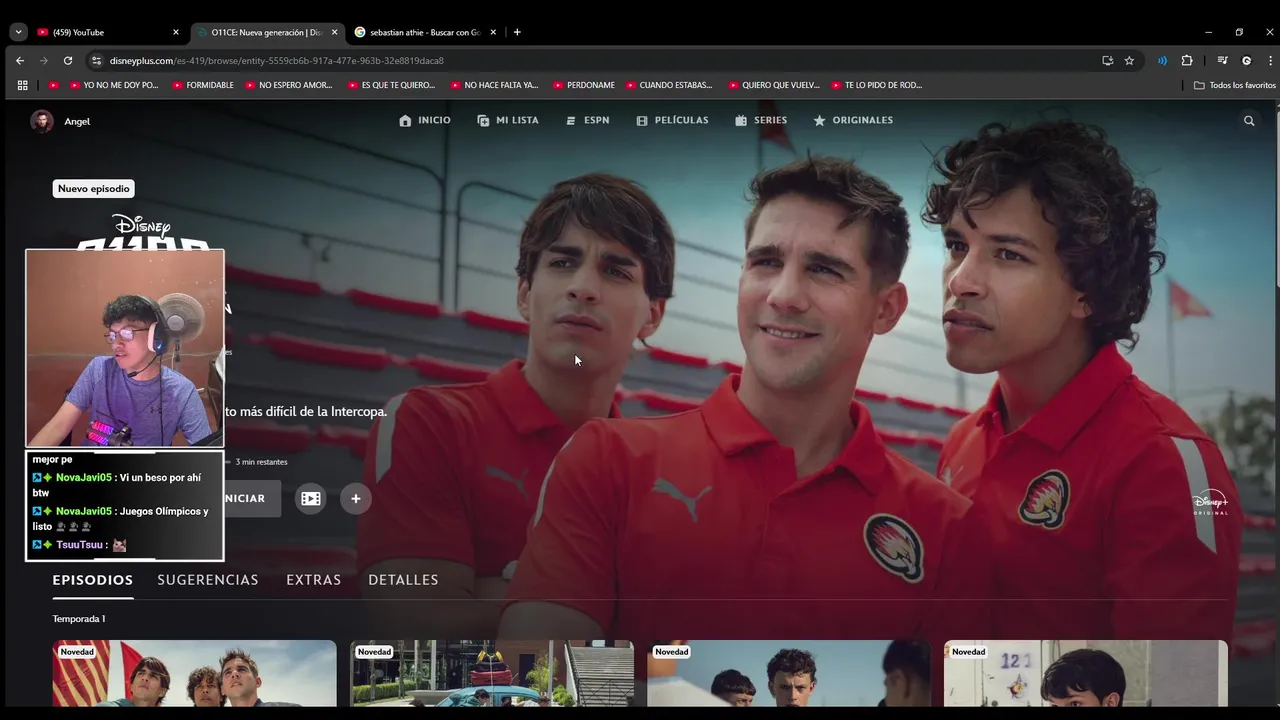The height and width of the screenshot is (720, 1280).
Task: Open the TE LO PIDO DE ROD... bookmark
Action: point(876,85)
